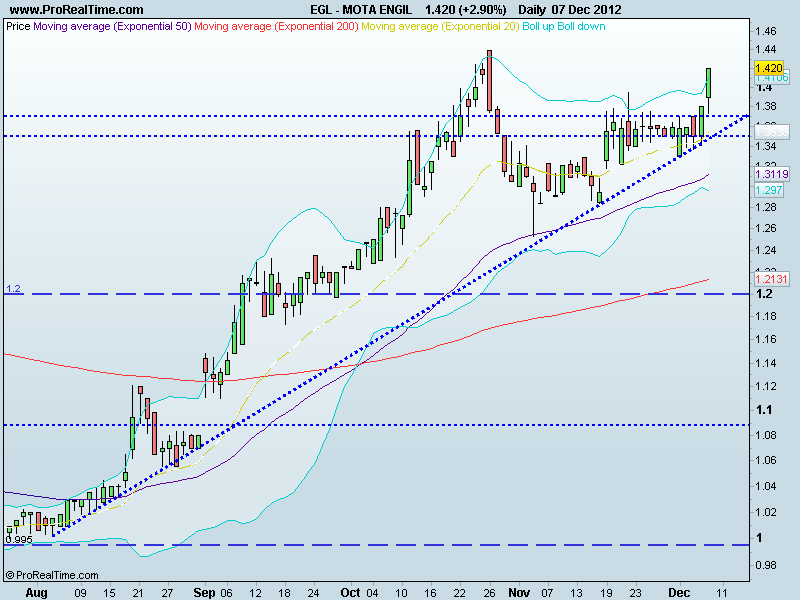Click the Boll down legend label
The width and height of the screenshot is (800, 600).
(x=581, y=26)
